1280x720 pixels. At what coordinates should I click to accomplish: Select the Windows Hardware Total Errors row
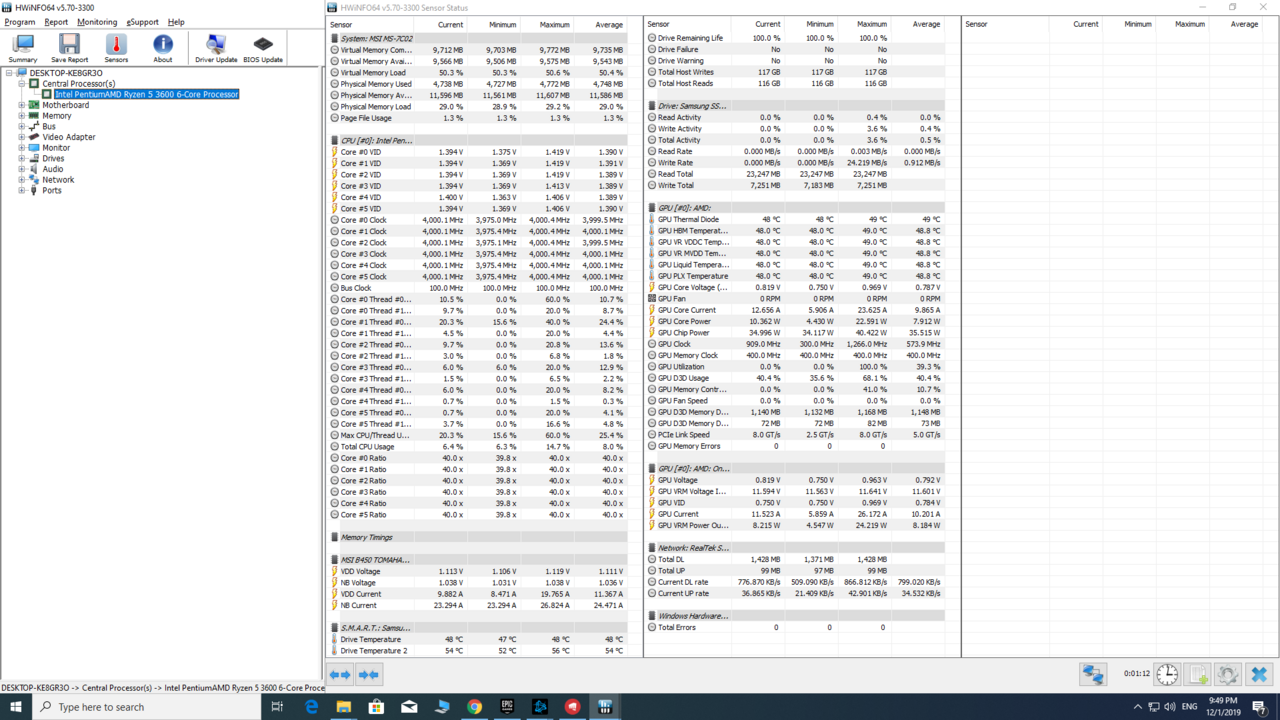coord(795,628)
